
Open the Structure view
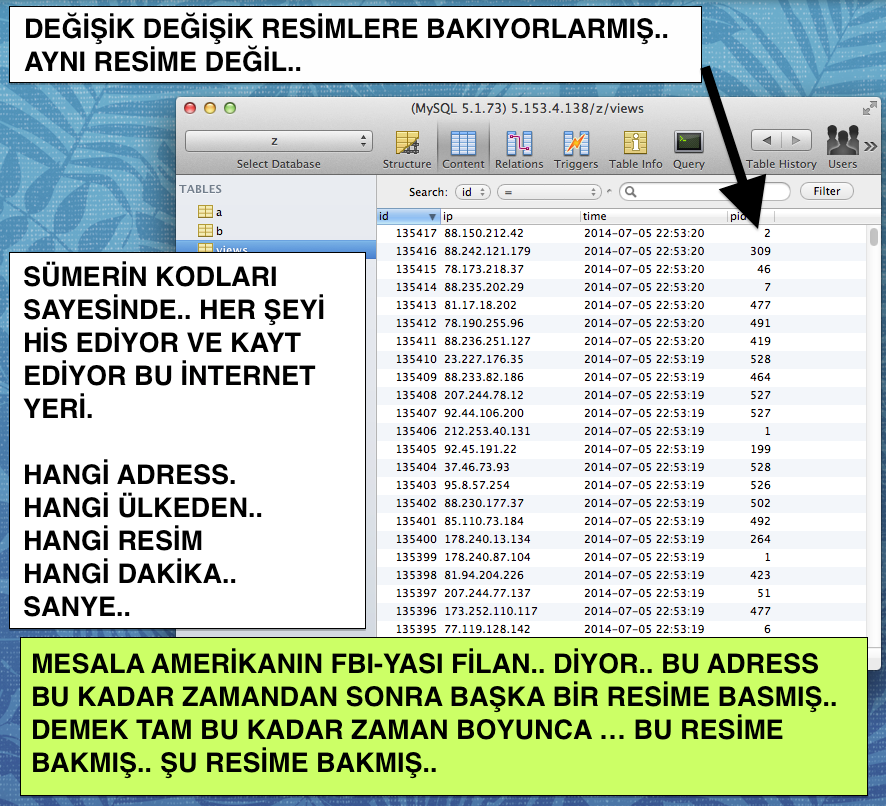(407, 149)
